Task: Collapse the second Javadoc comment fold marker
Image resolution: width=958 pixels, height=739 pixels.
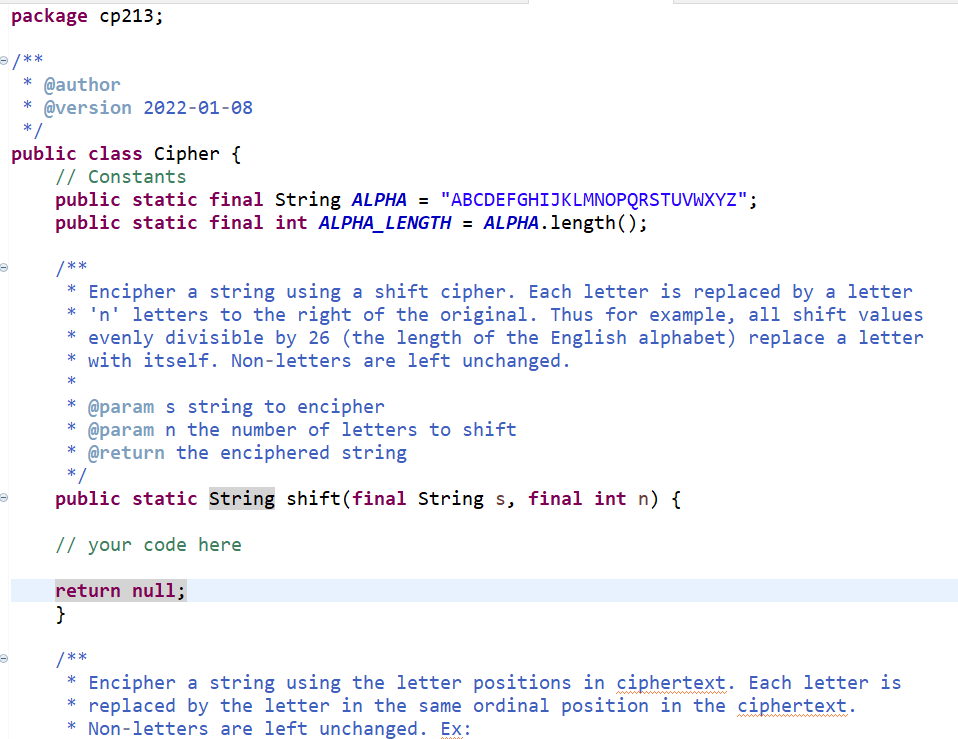Action: tap(7, 658)
